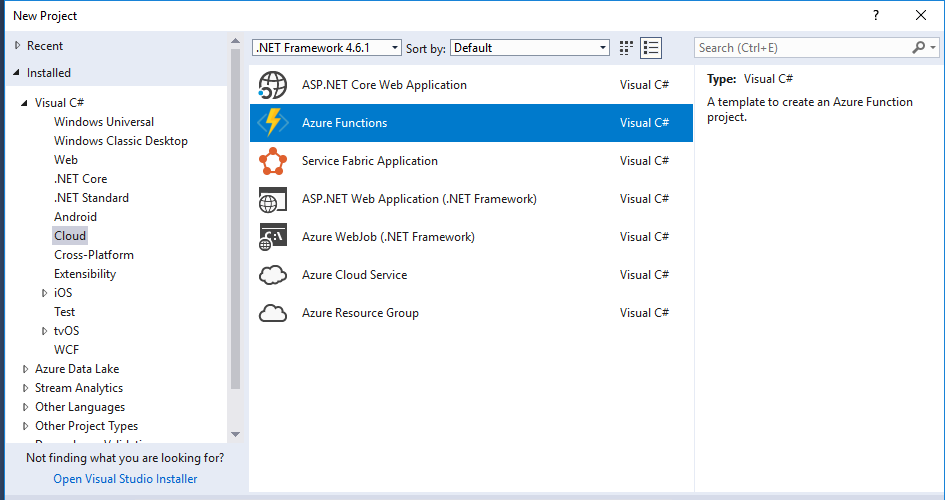Click the Azure Functions lightning bolt icon
Viewport: 945px width, 500px height.
point(272,123)
